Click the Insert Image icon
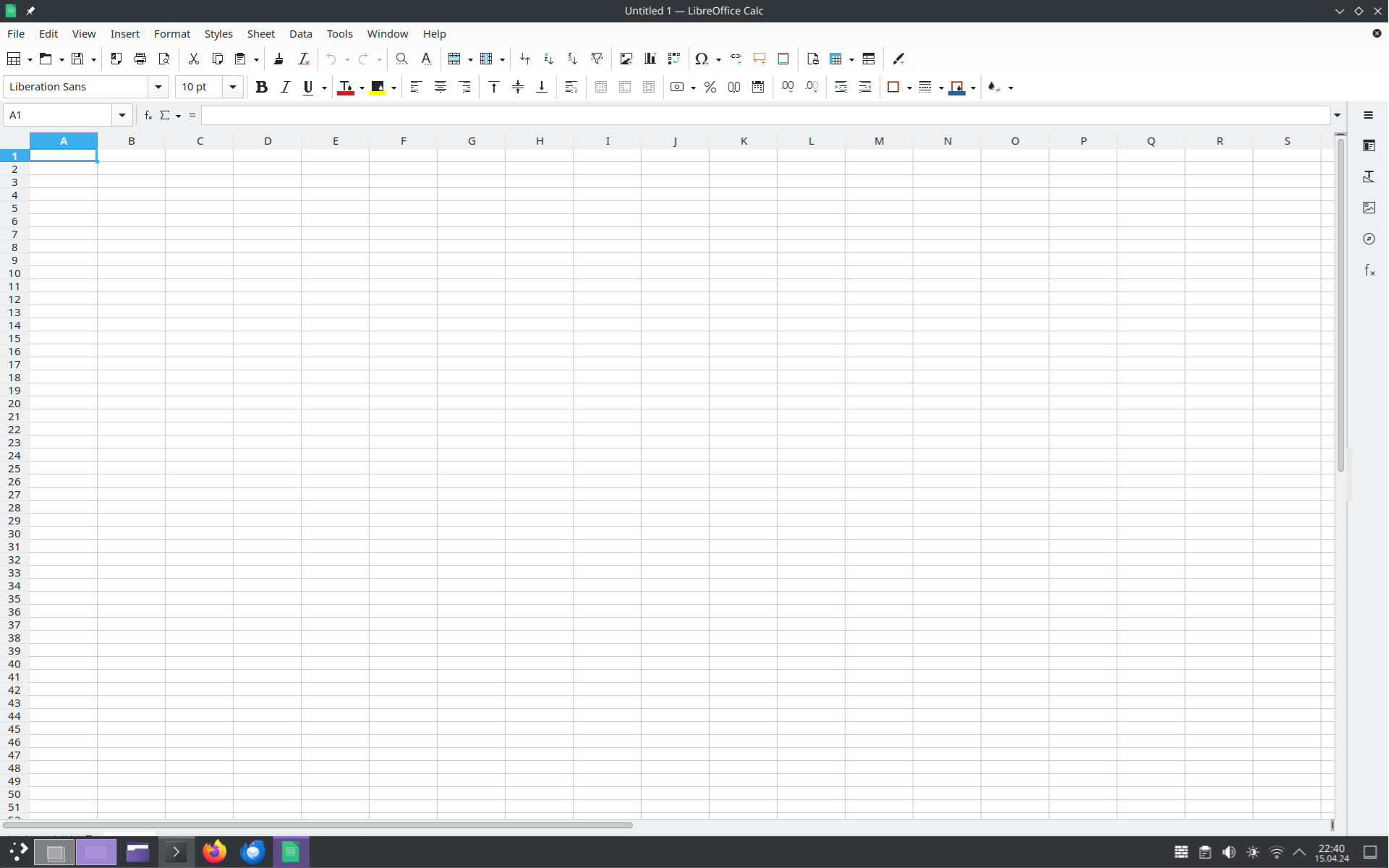This screenshot has height=868, width=1389. pos(626,59)
